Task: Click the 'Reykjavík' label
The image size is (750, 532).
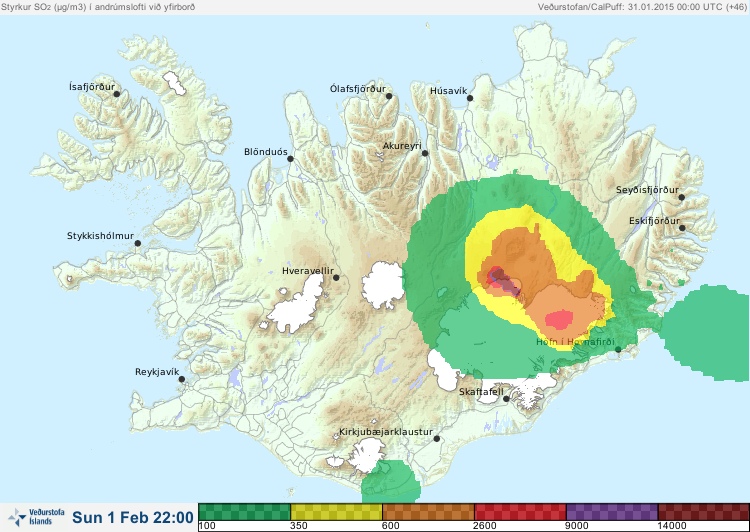Action: click(x=157, y=372)
